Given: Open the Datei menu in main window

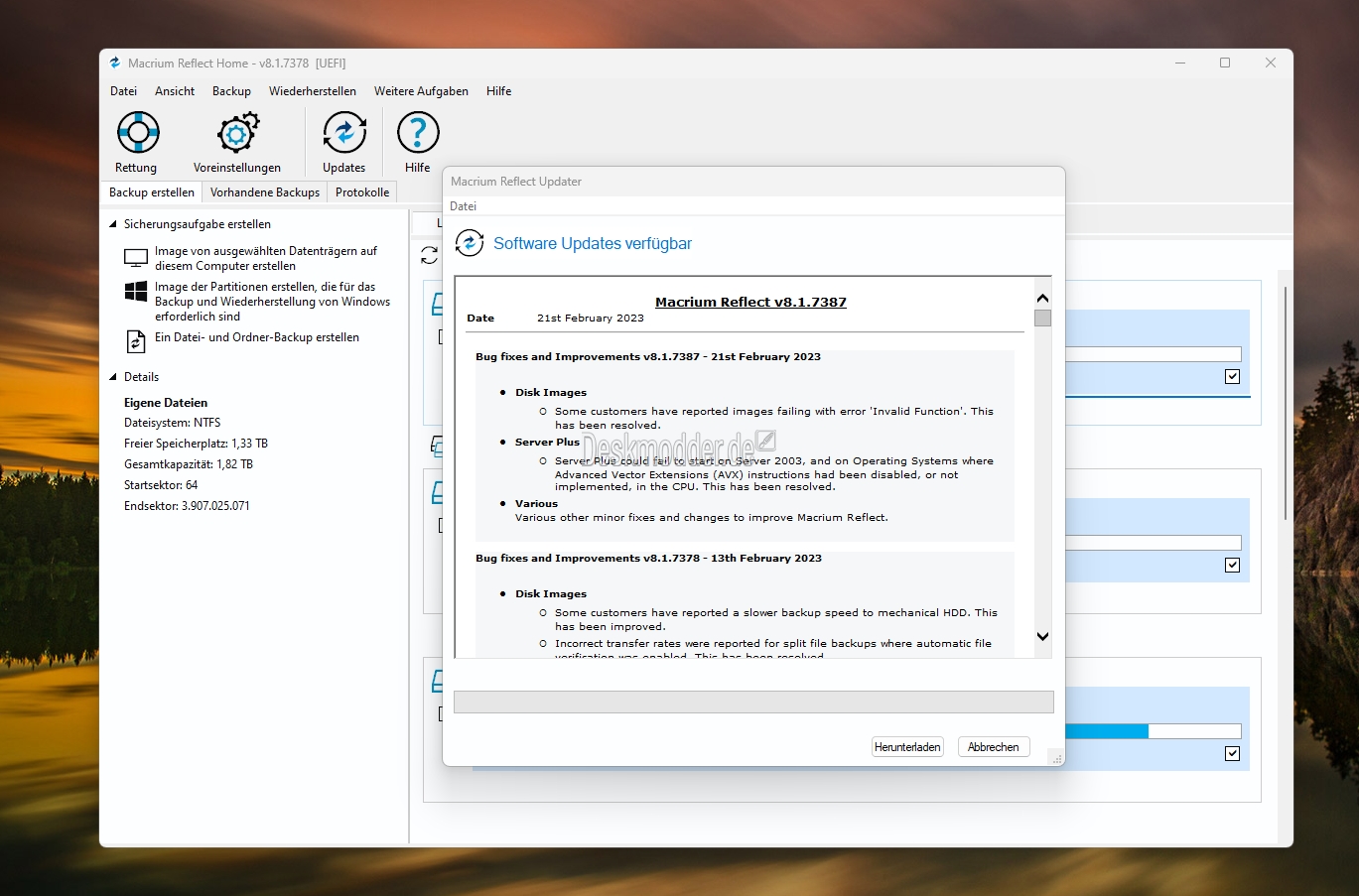Looking at the screenshot, I should point(124,91).
